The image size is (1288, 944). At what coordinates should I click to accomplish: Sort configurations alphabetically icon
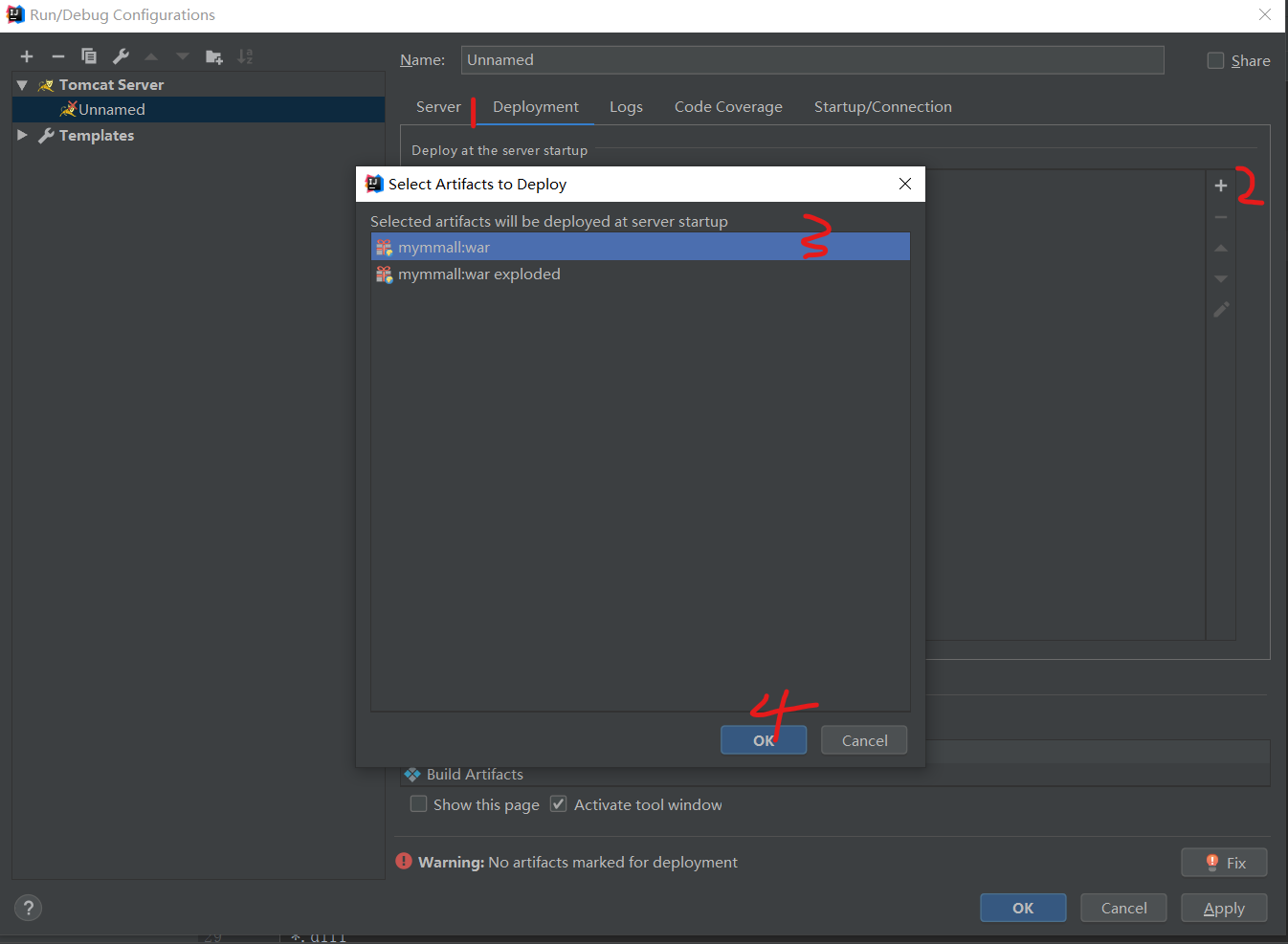(246, 56)
